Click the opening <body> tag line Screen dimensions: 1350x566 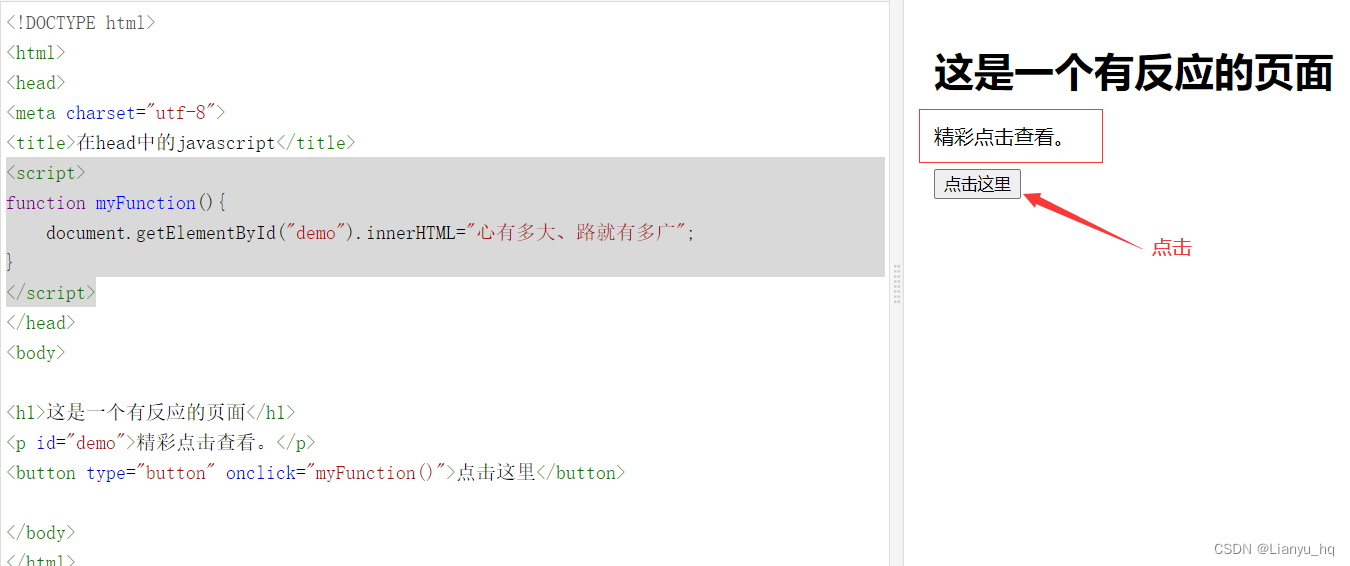click(x=36, y=353)
